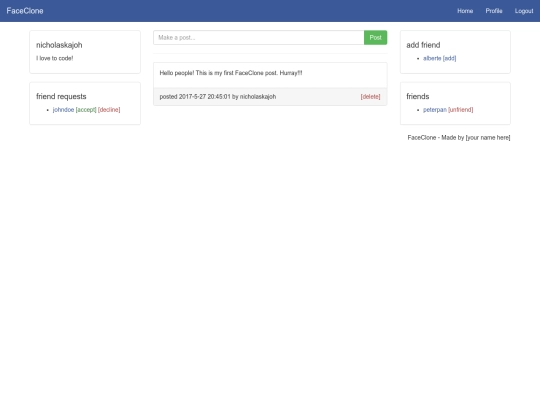Accept johndoe's friend request

coord(86,110)
